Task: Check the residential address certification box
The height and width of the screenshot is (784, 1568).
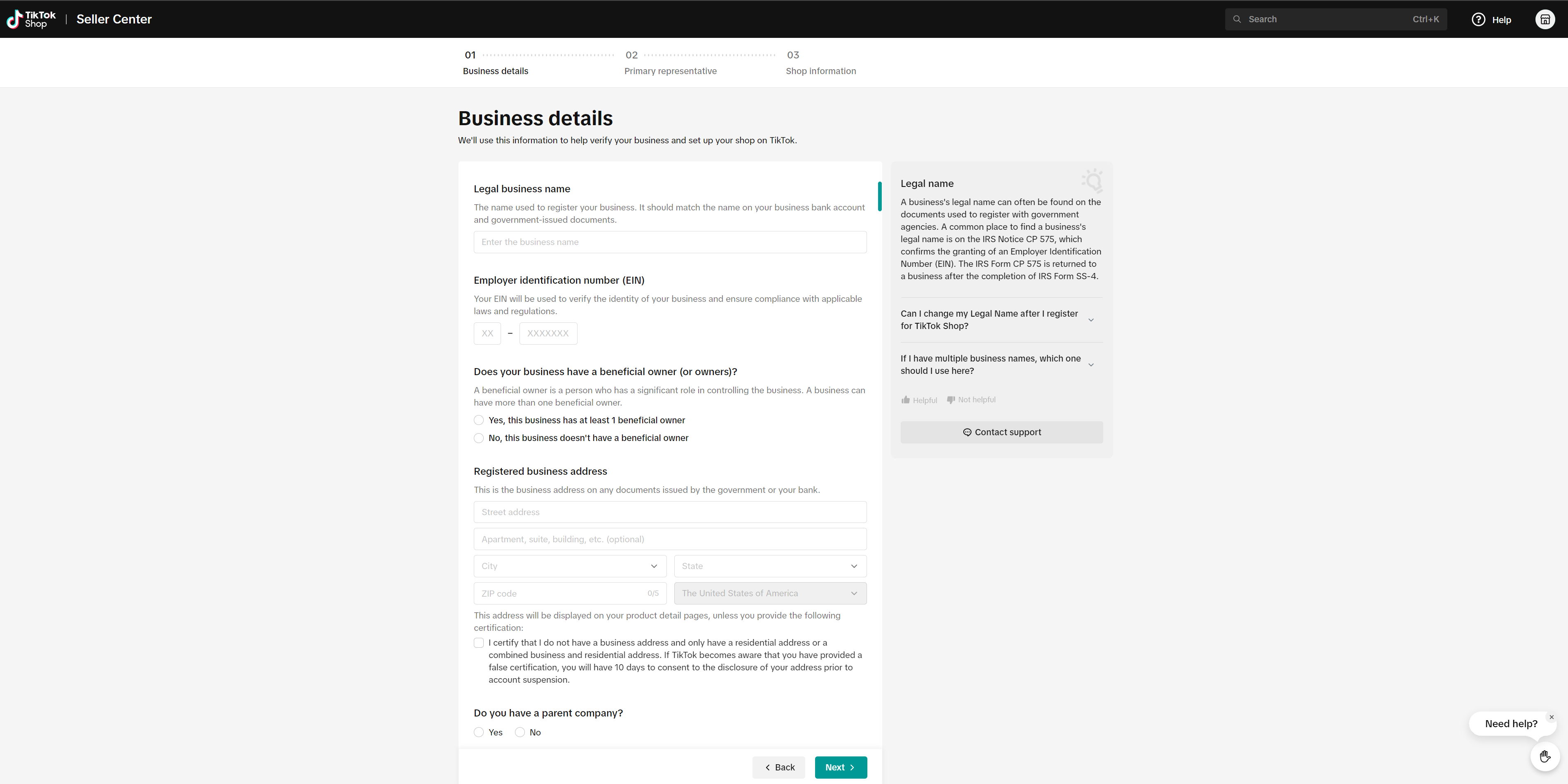Action: click(479, 643)
